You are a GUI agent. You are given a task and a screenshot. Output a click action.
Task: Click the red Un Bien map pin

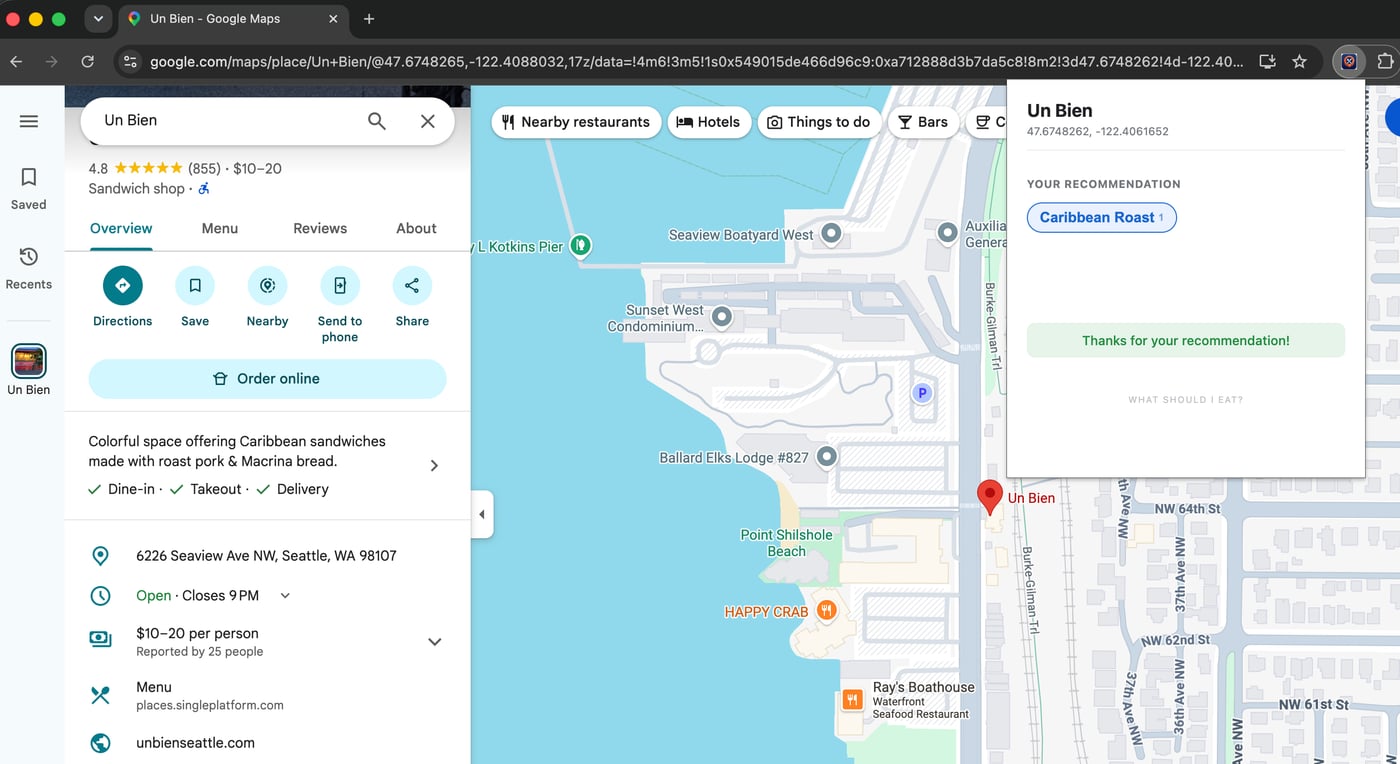coord(990,496)
